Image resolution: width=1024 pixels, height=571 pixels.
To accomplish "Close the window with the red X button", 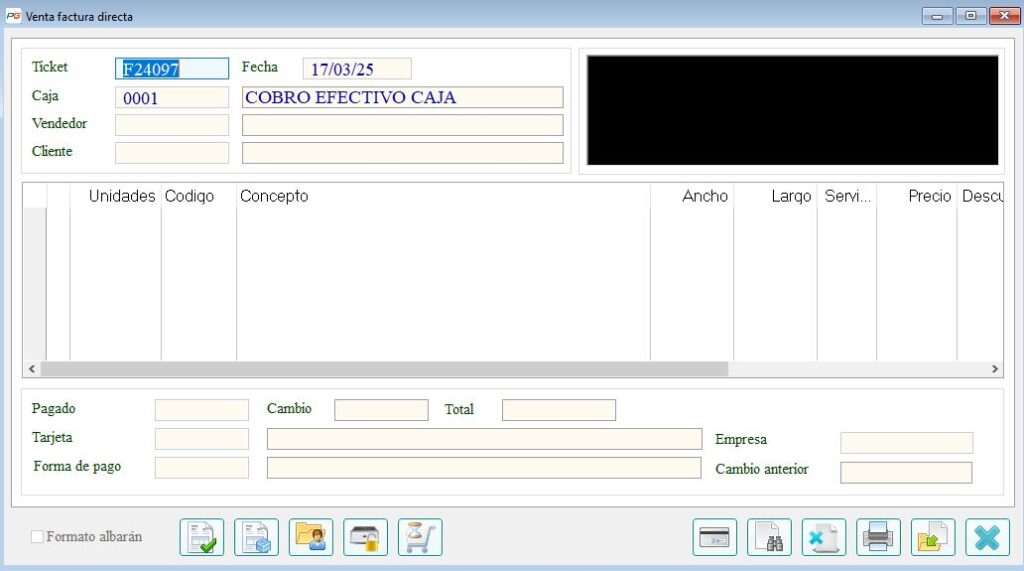I will click(1004, 16).
